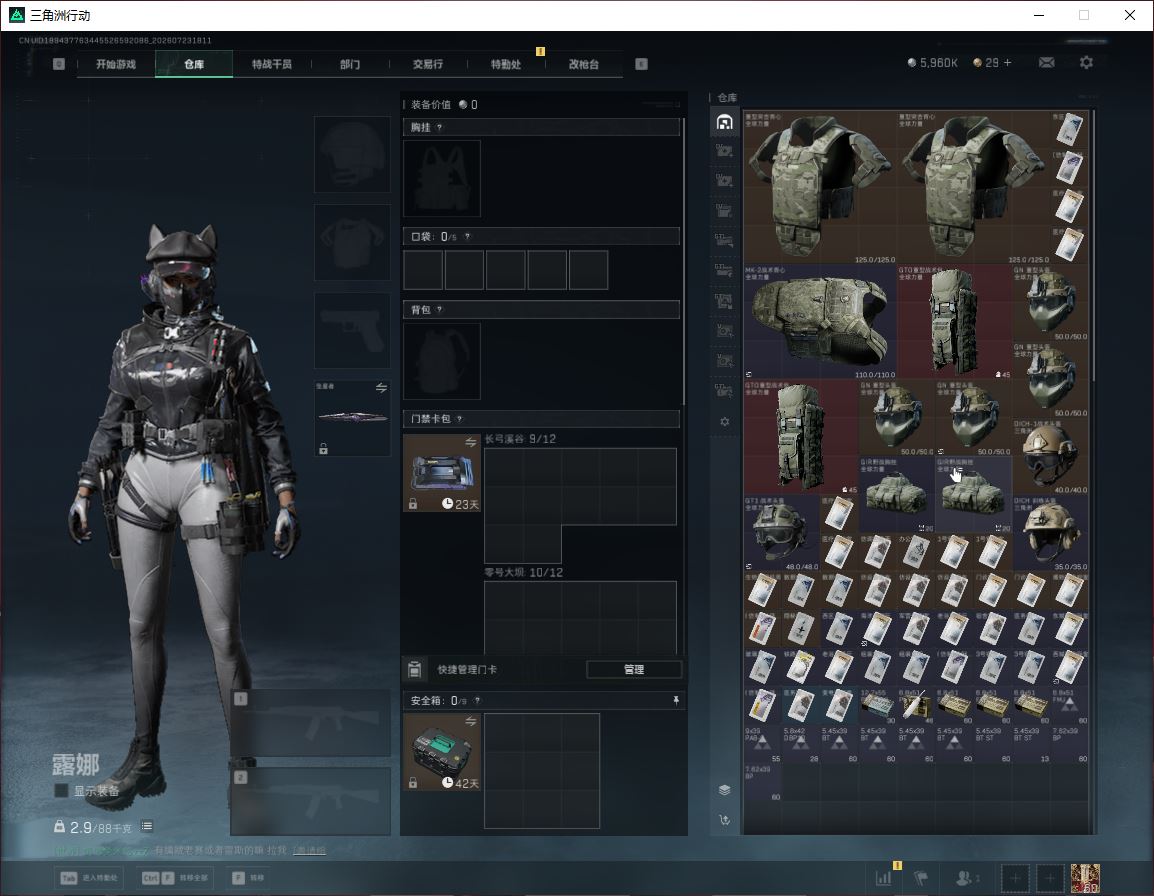Click the right arrow key beside tabs
The image size is (1154, 896).
click(641, 64)
